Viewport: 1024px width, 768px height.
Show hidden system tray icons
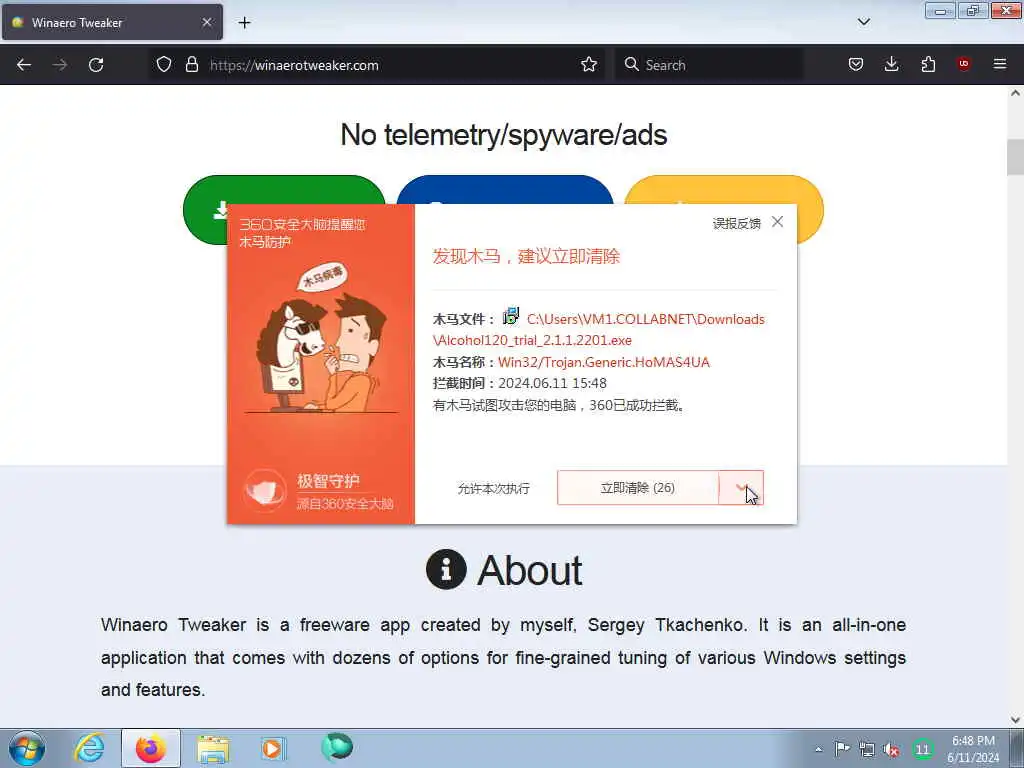(x=818, y=749)
